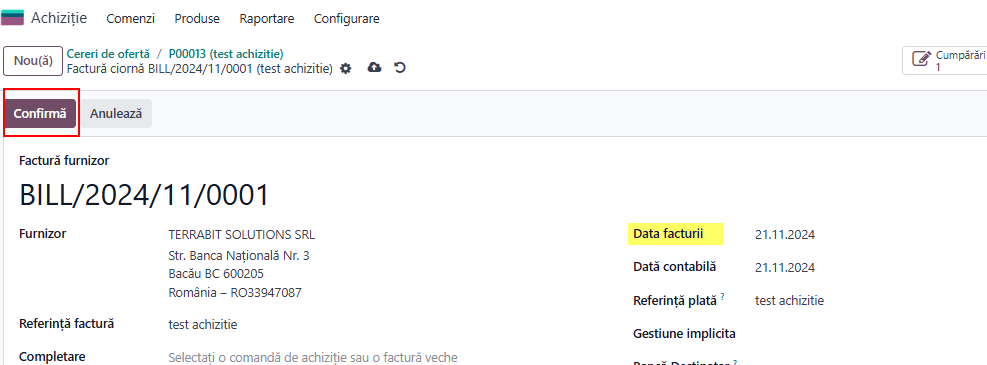Click the cloud save icon
Screen dimensions: 987x365
pos(375,67)
